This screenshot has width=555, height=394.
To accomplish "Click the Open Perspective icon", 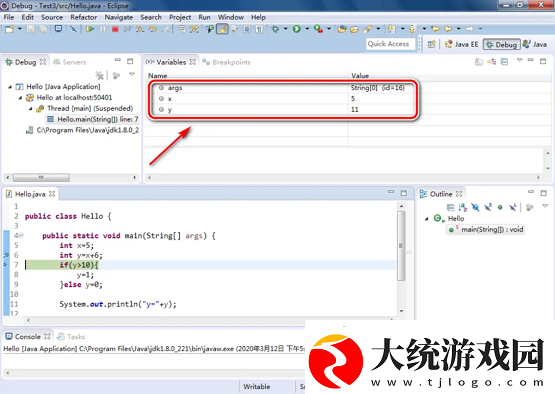I will pyautogui.click(x=431, y=44).
